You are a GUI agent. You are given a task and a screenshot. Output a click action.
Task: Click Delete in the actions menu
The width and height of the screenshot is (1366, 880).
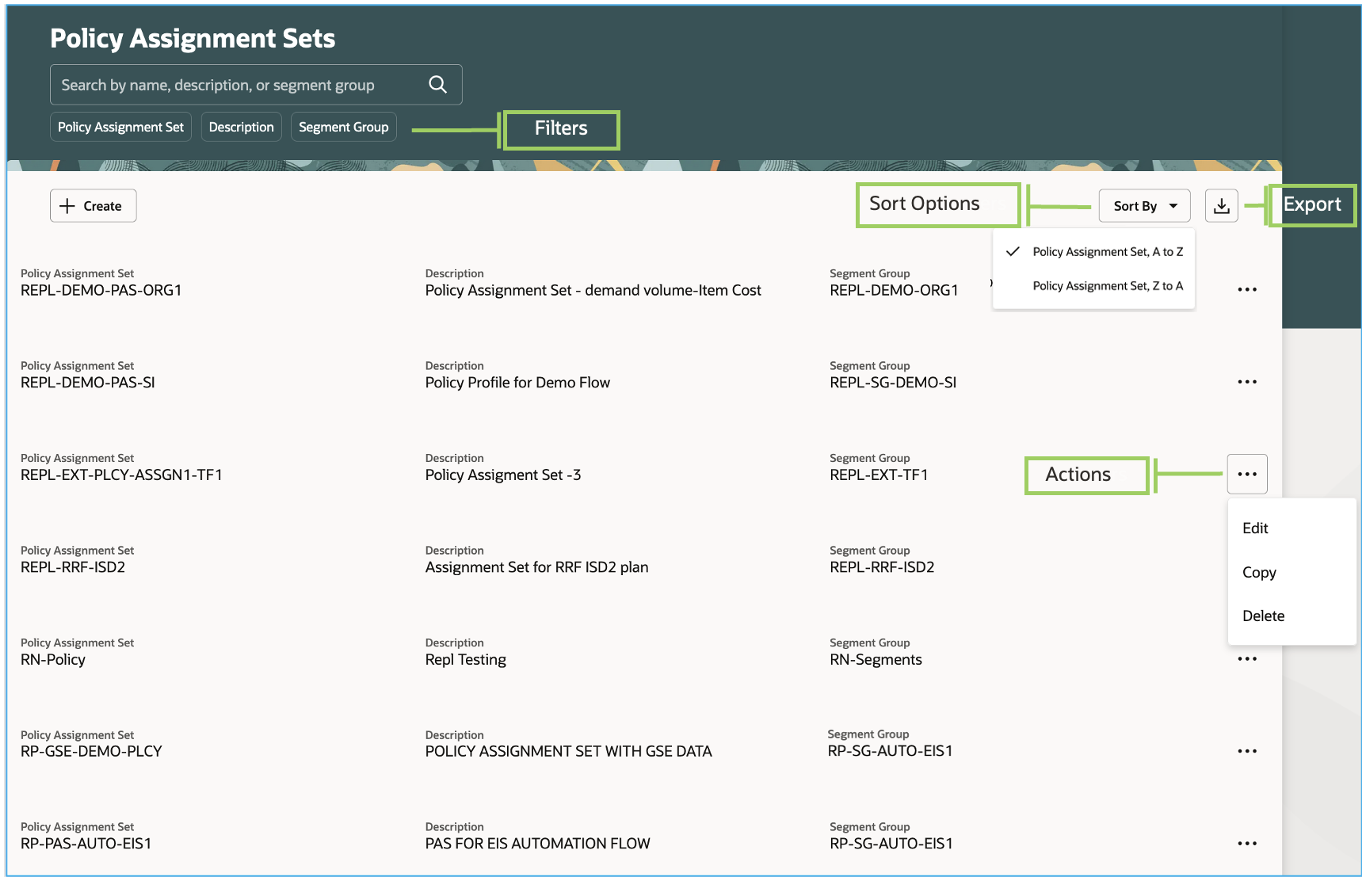click(x=1263, y=616)
